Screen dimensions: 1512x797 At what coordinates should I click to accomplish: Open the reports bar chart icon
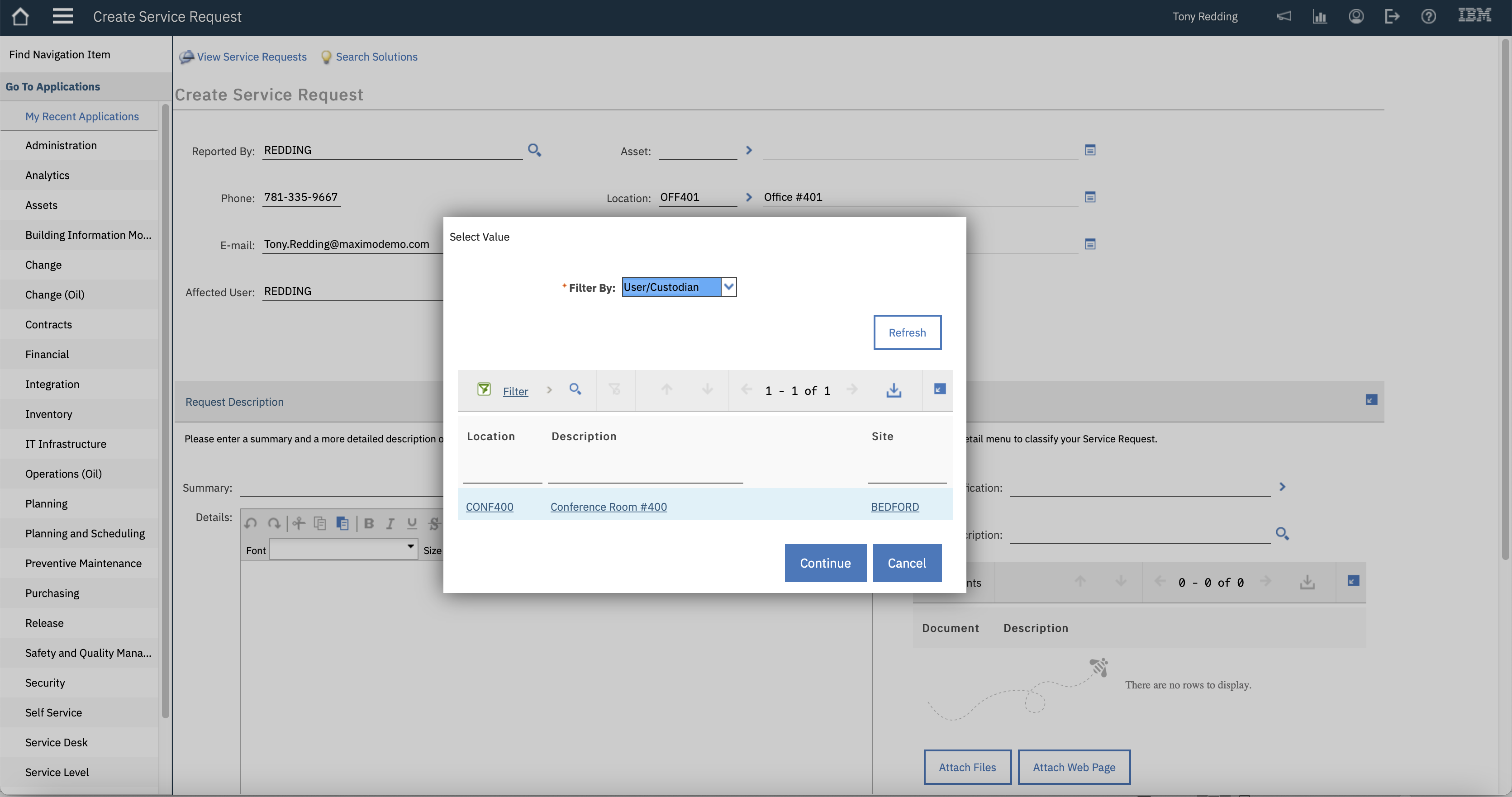(x=1319, y=16)
